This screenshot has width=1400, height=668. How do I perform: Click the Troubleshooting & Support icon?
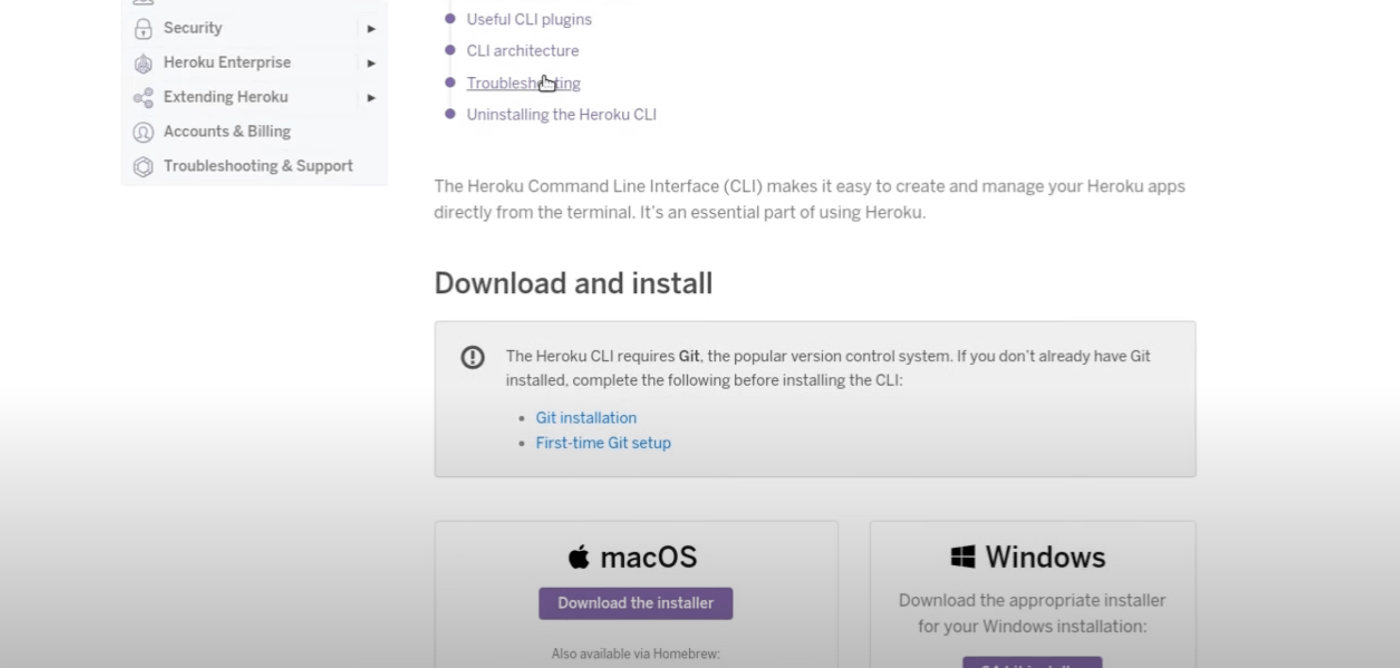[x=143, y=167]
